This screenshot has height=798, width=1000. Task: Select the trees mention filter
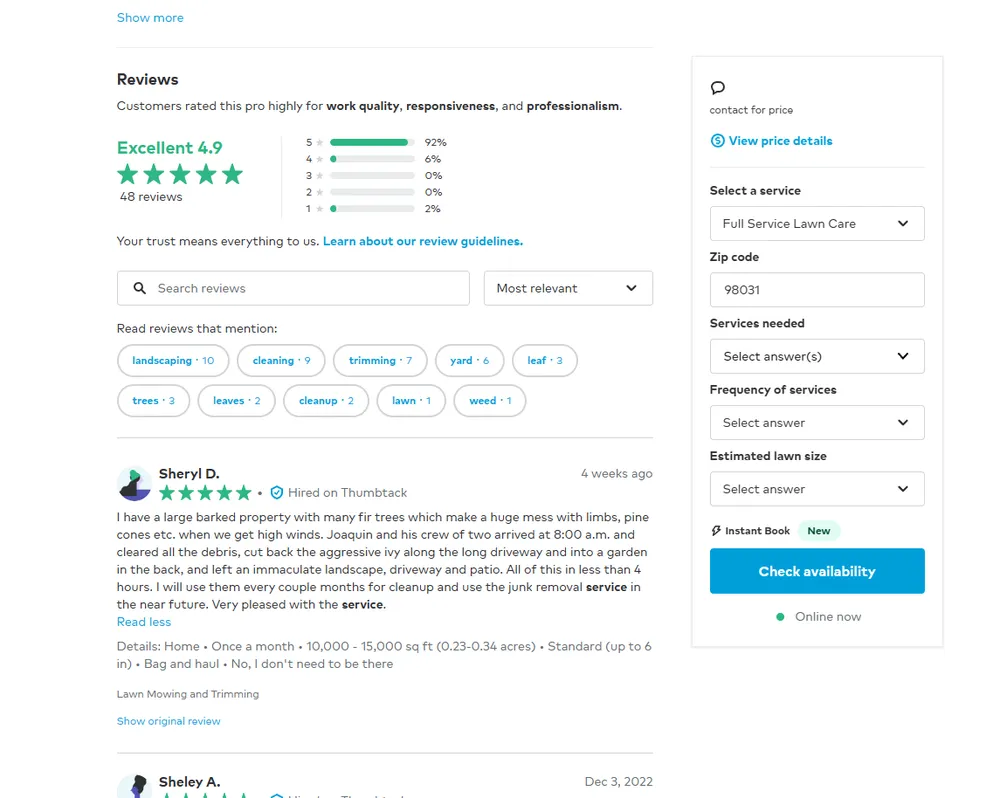click(153, 401)
